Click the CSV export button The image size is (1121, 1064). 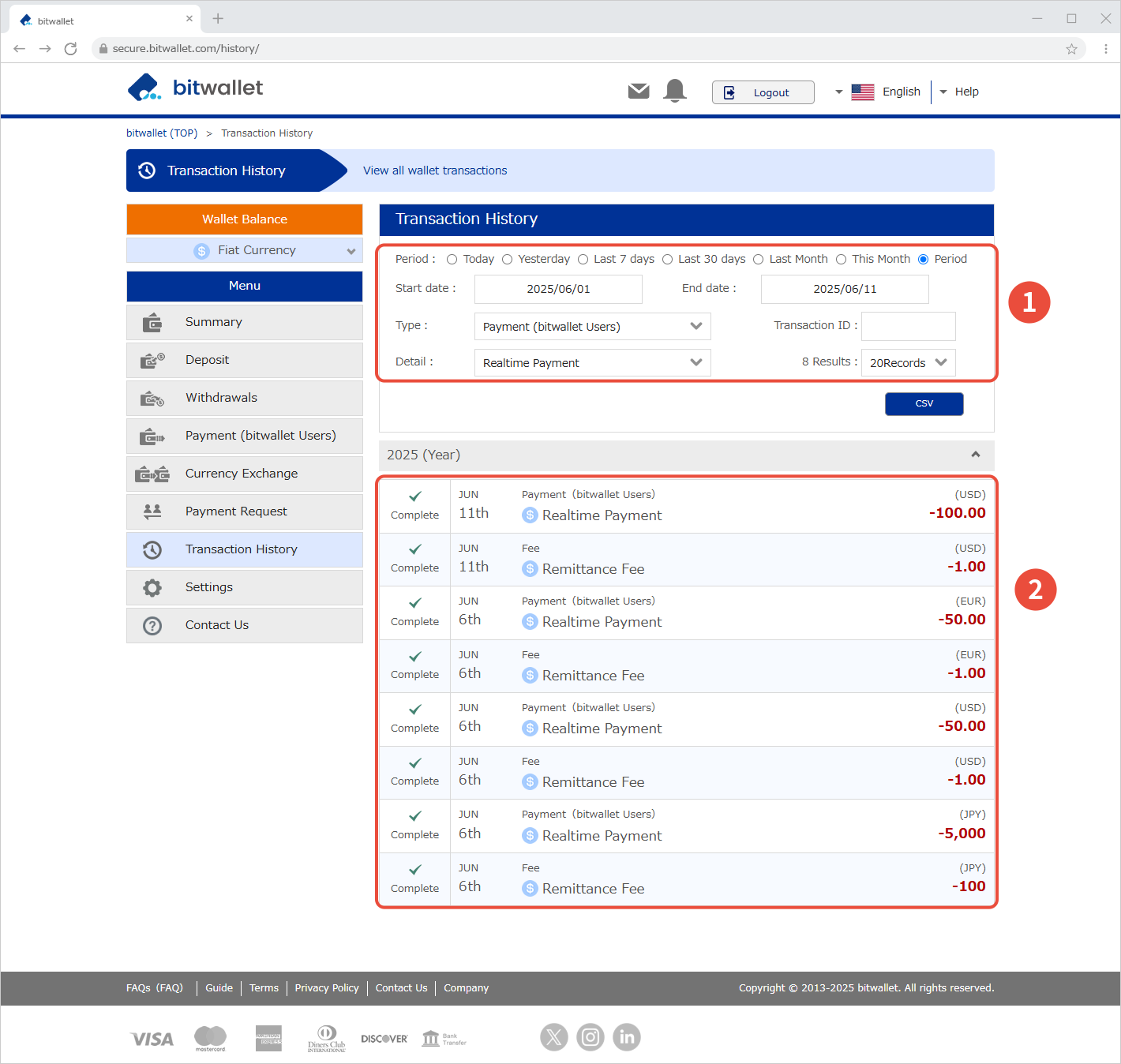pos(924,404)
